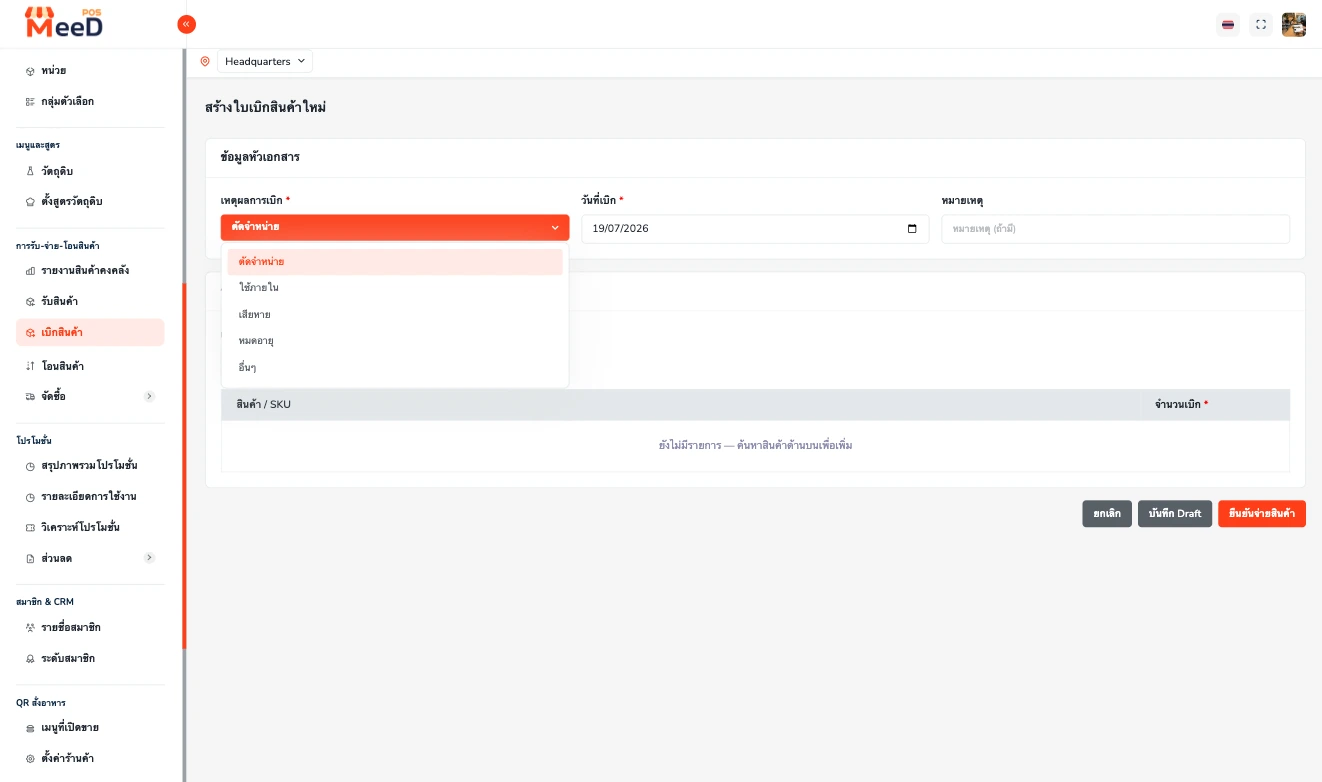Screen dimensions: 1322x782
Task: Click the รายละเอียดการใช้งาน icon
Action: click(30, 497)
